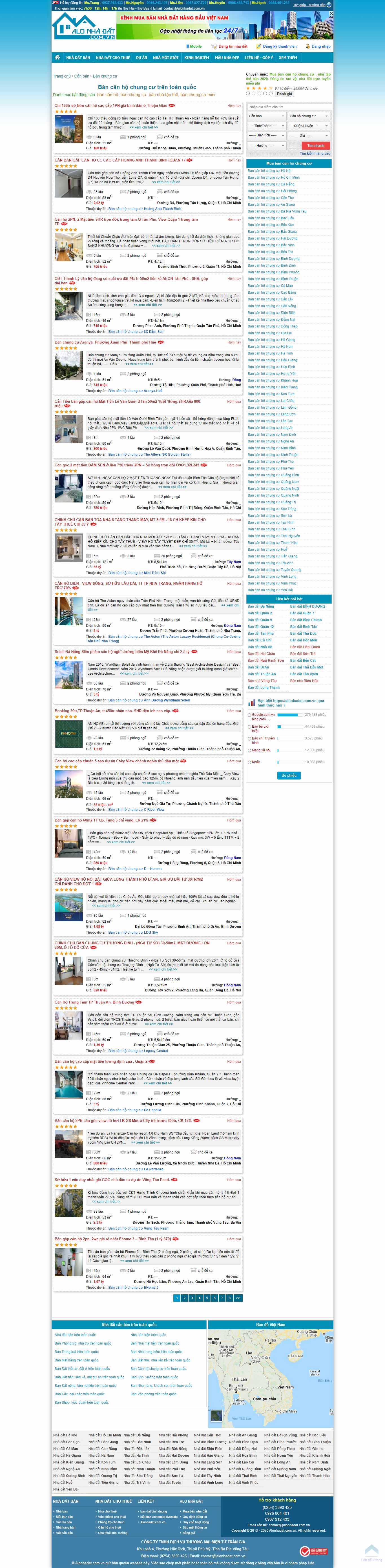Open the Quận/Huyện district dropdown
385x1568 pixels.
pyautogui.click(x=309, y=126)
